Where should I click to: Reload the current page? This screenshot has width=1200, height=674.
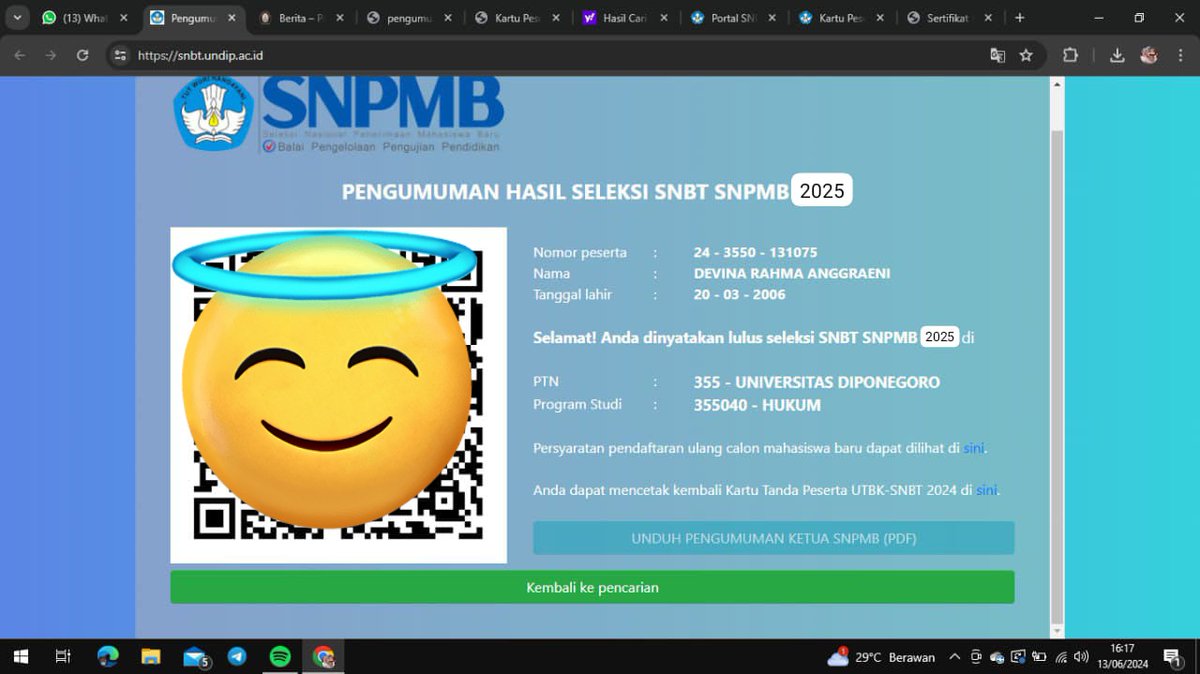point(83,55)
